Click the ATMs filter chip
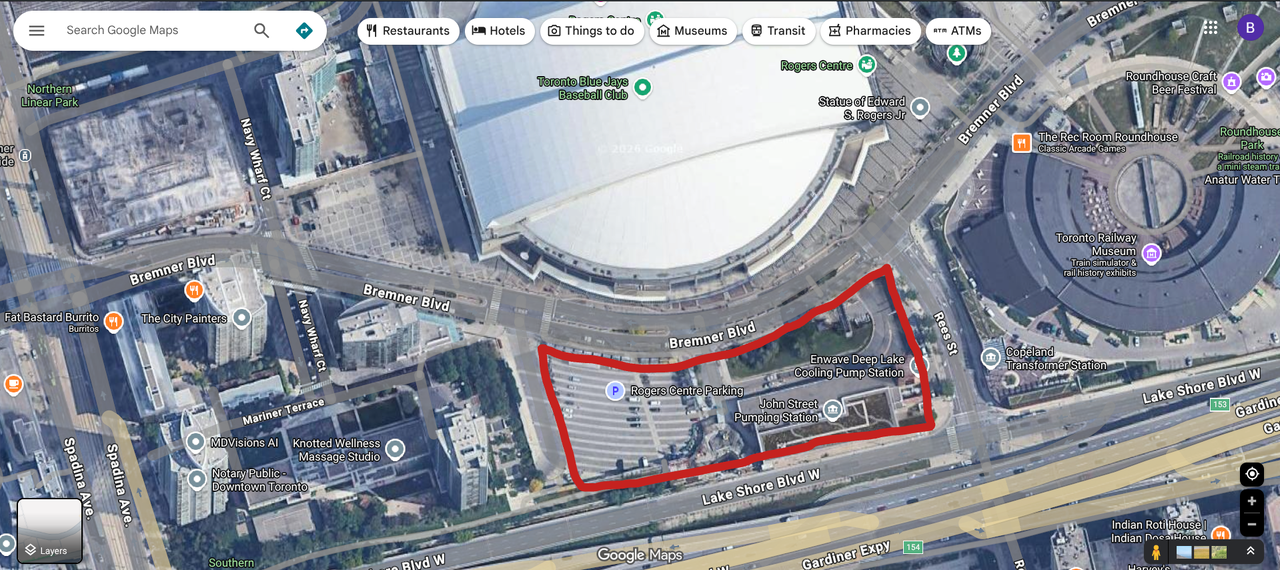The height and width of the screenshot is (570, 1280). 958,31
